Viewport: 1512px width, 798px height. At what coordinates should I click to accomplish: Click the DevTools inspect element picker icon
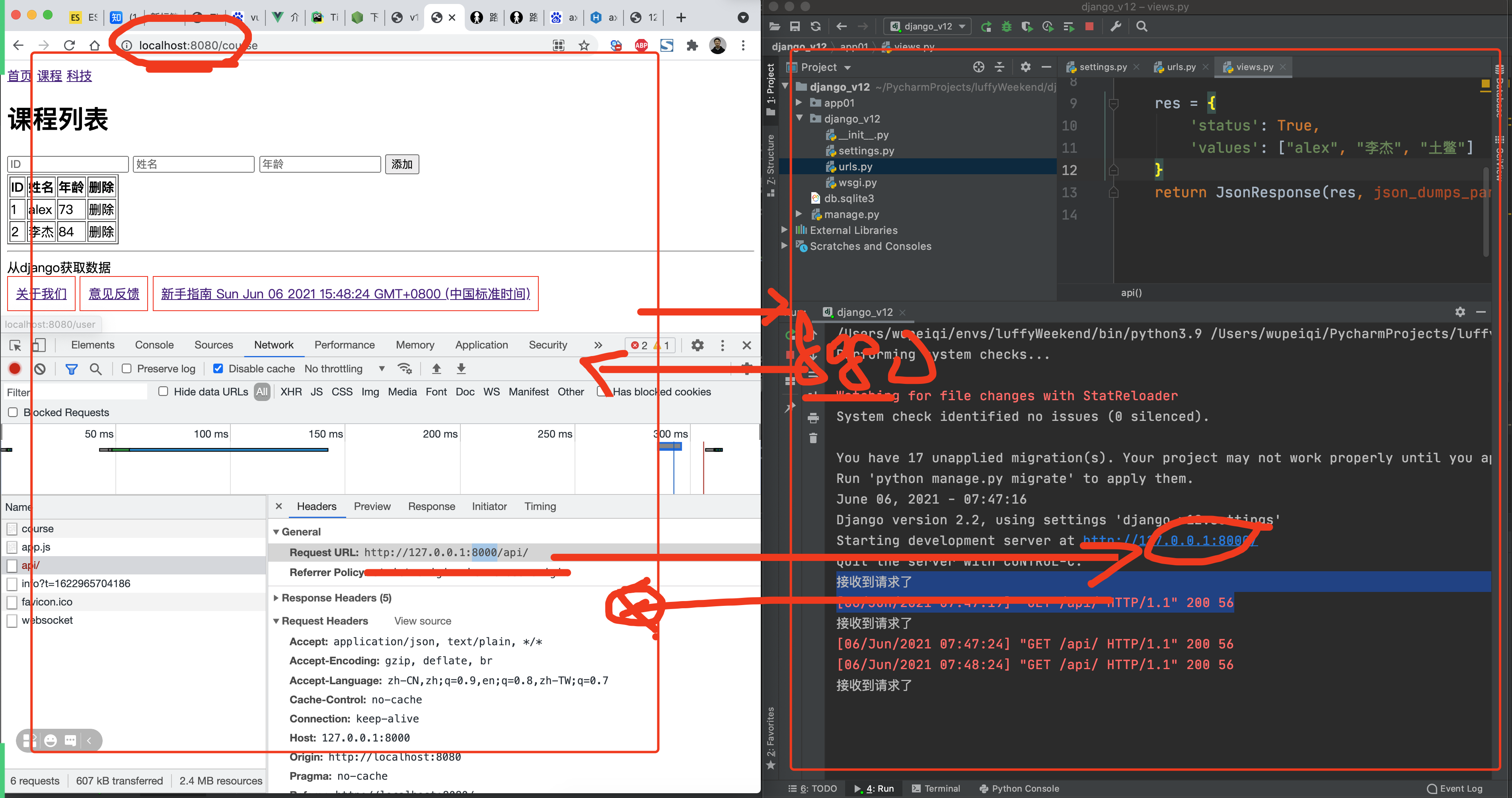pos(16,346)
